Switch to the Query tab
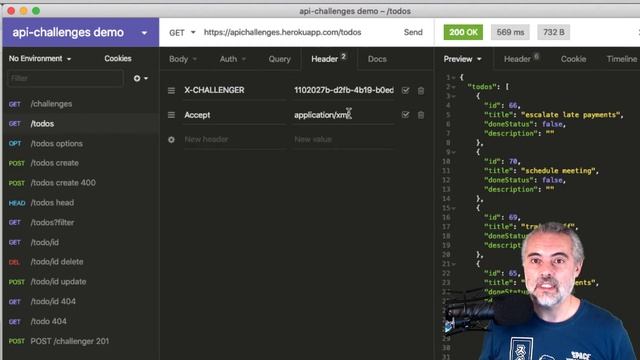640x360 pixels. pyautogui.click(x=280, y=59)
